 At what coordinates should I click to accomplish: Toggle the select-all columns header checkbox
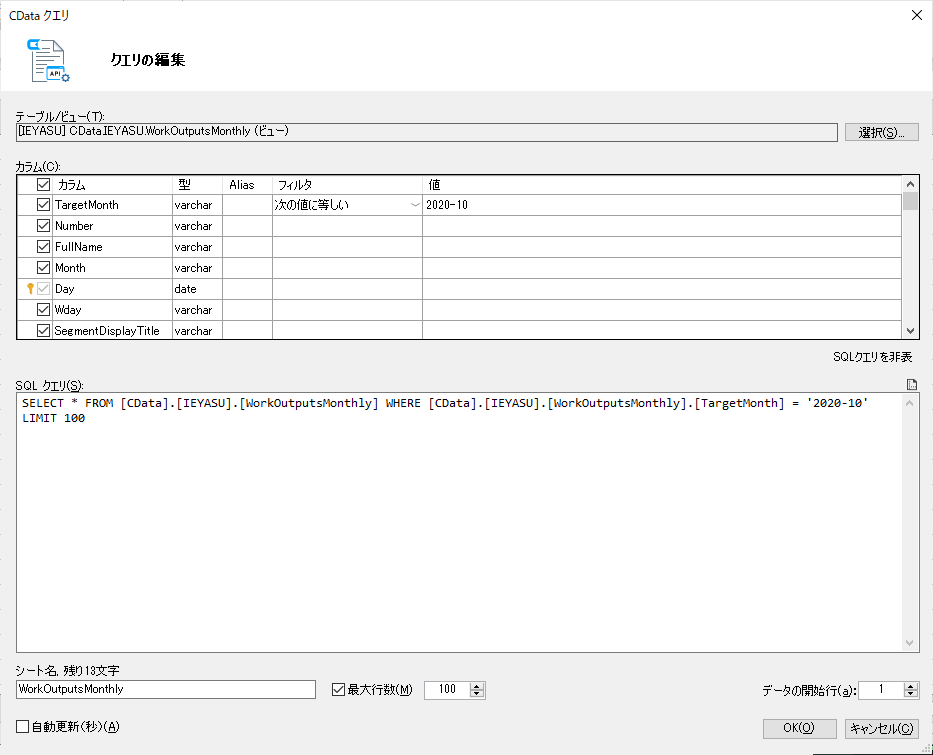43,184
